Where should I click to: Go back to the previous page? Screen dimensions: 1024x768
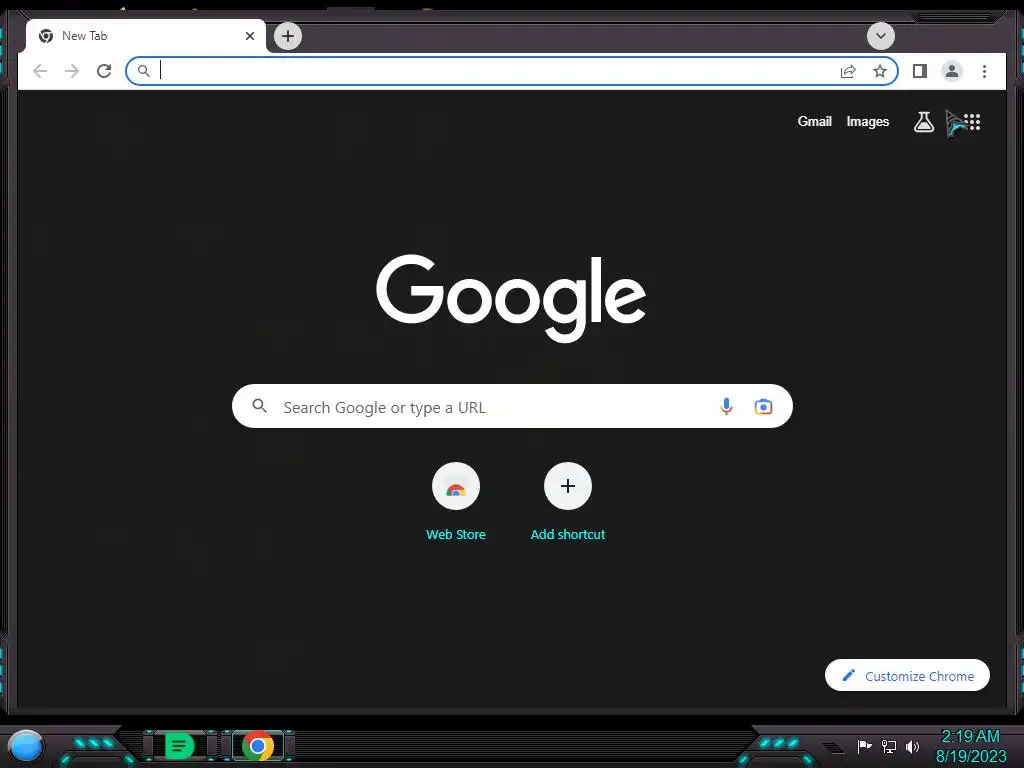40,71
